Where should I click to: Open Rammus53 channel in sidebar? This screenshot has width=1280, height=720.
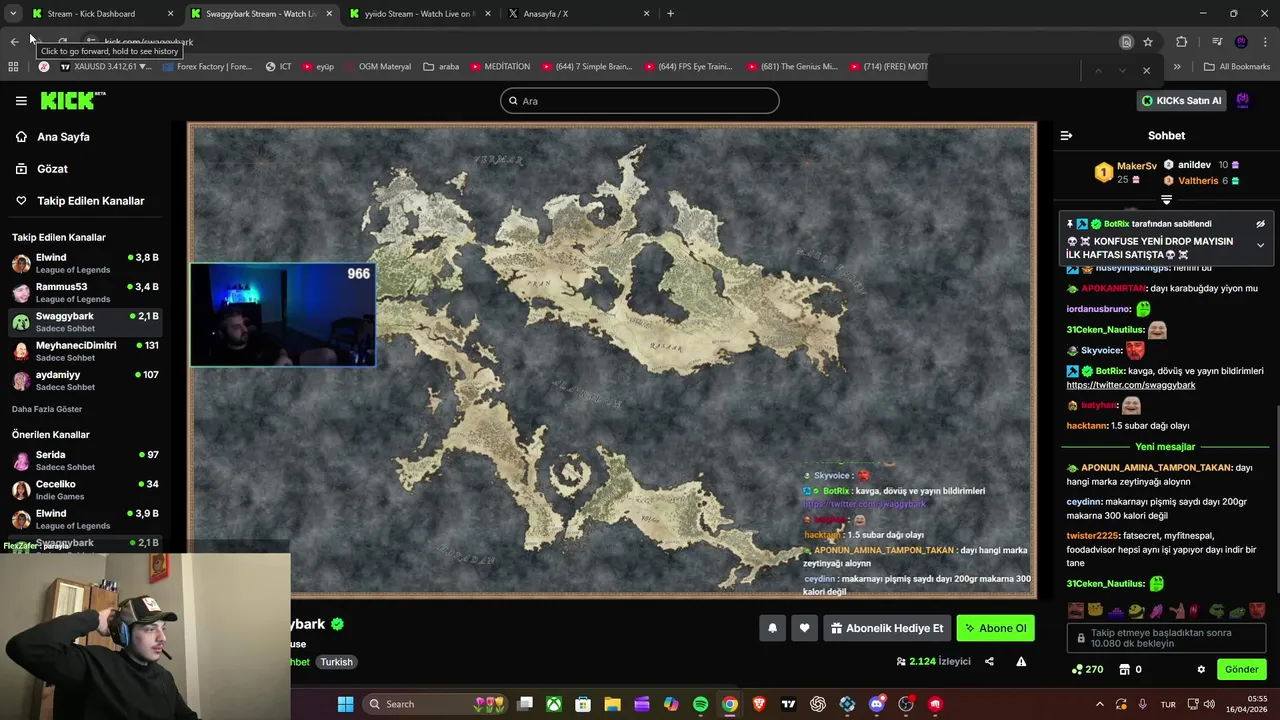tap(85, 292)
